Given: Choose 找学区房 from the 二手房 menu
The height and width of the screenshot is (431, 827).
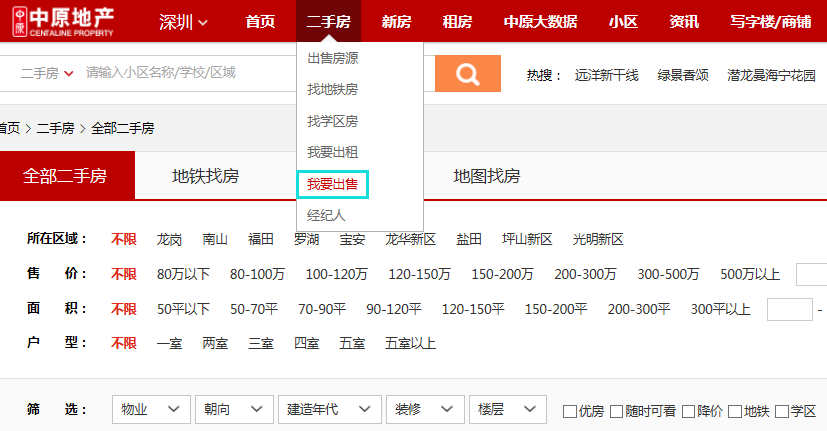Looking at the screenshot, I should [x=332, y=121].
